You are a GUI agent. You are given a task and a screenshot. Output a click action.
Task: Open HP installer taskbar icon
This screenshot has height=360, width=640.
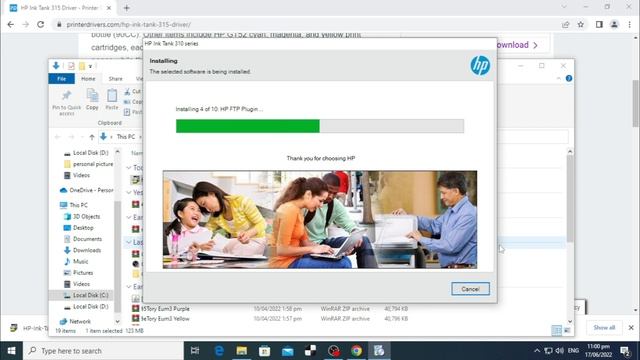click(379, 351)
